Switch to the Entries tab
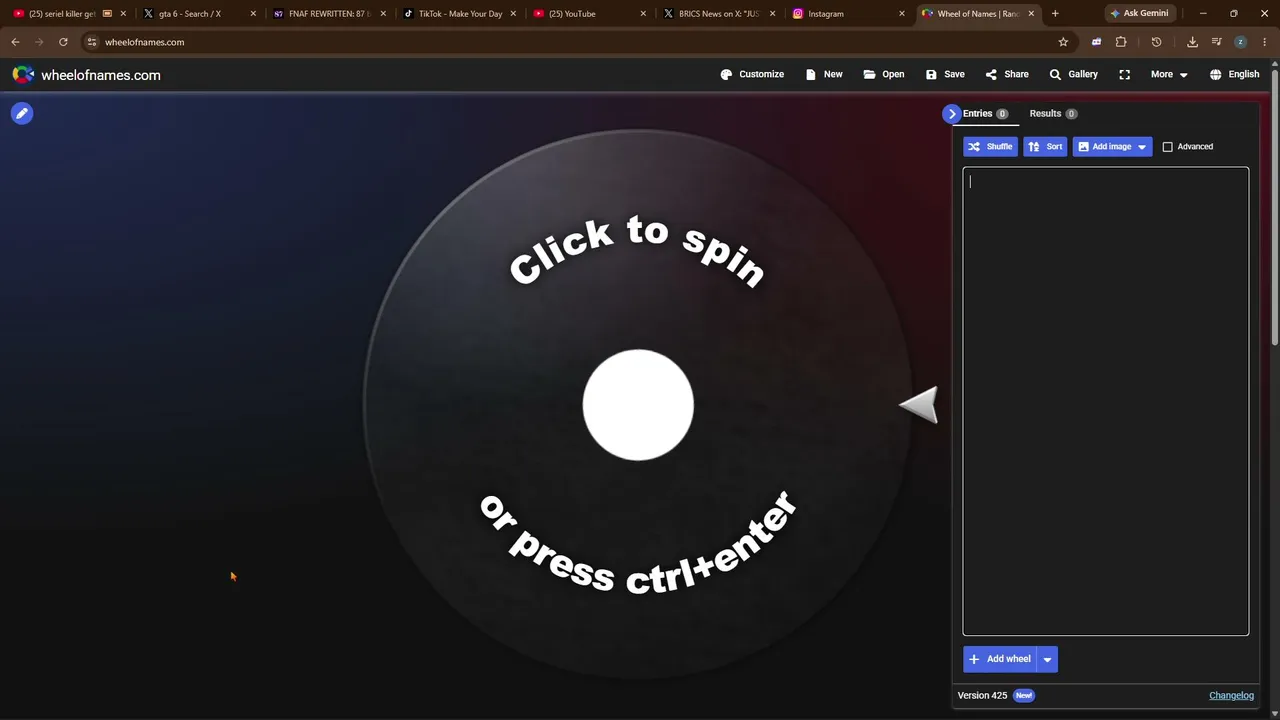 click(x=986, y=113)
